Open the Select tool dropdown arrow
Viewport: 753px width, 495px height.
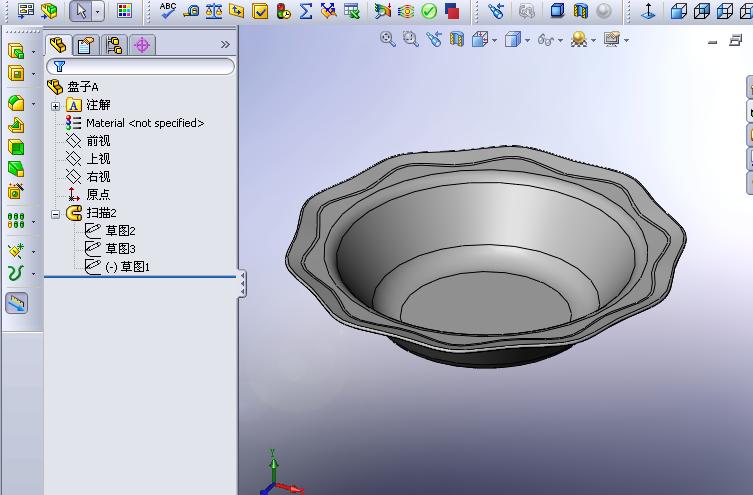pyautogui.click(x=98, y=11)
